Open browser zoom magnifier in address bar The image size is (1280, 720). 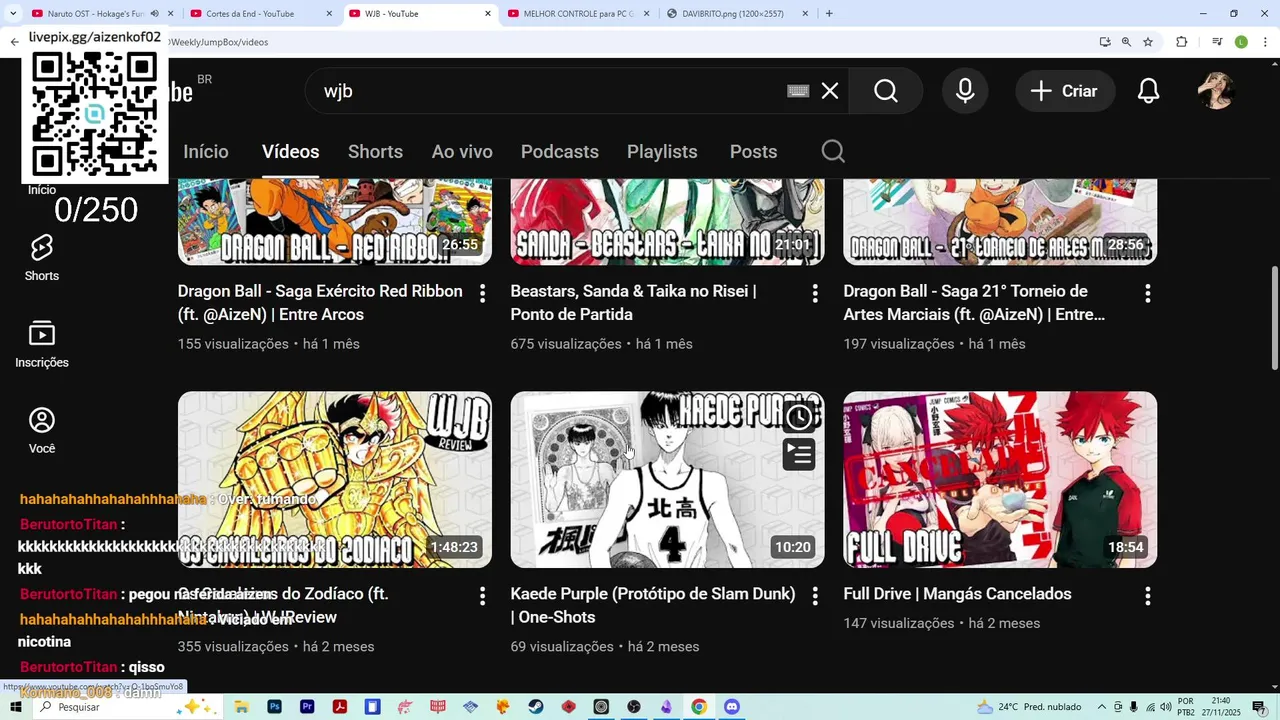pos(1126,42)
